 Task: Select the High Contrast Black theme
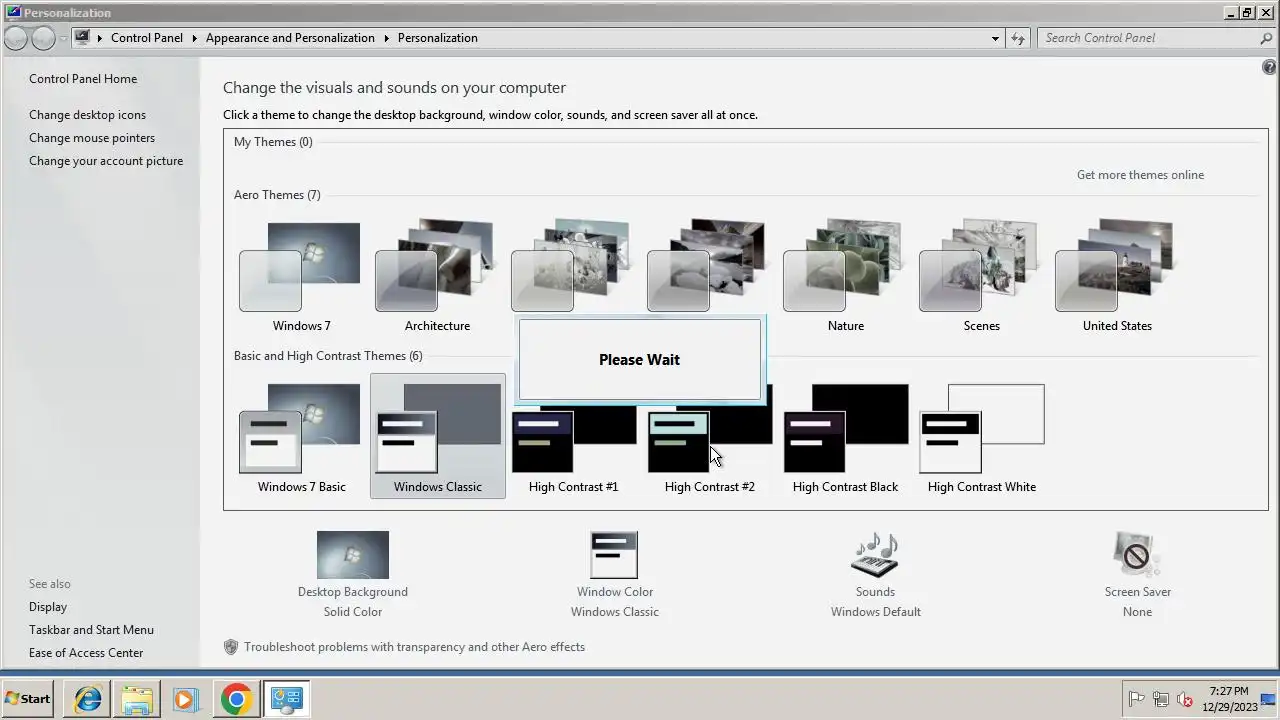pos(845,437)
